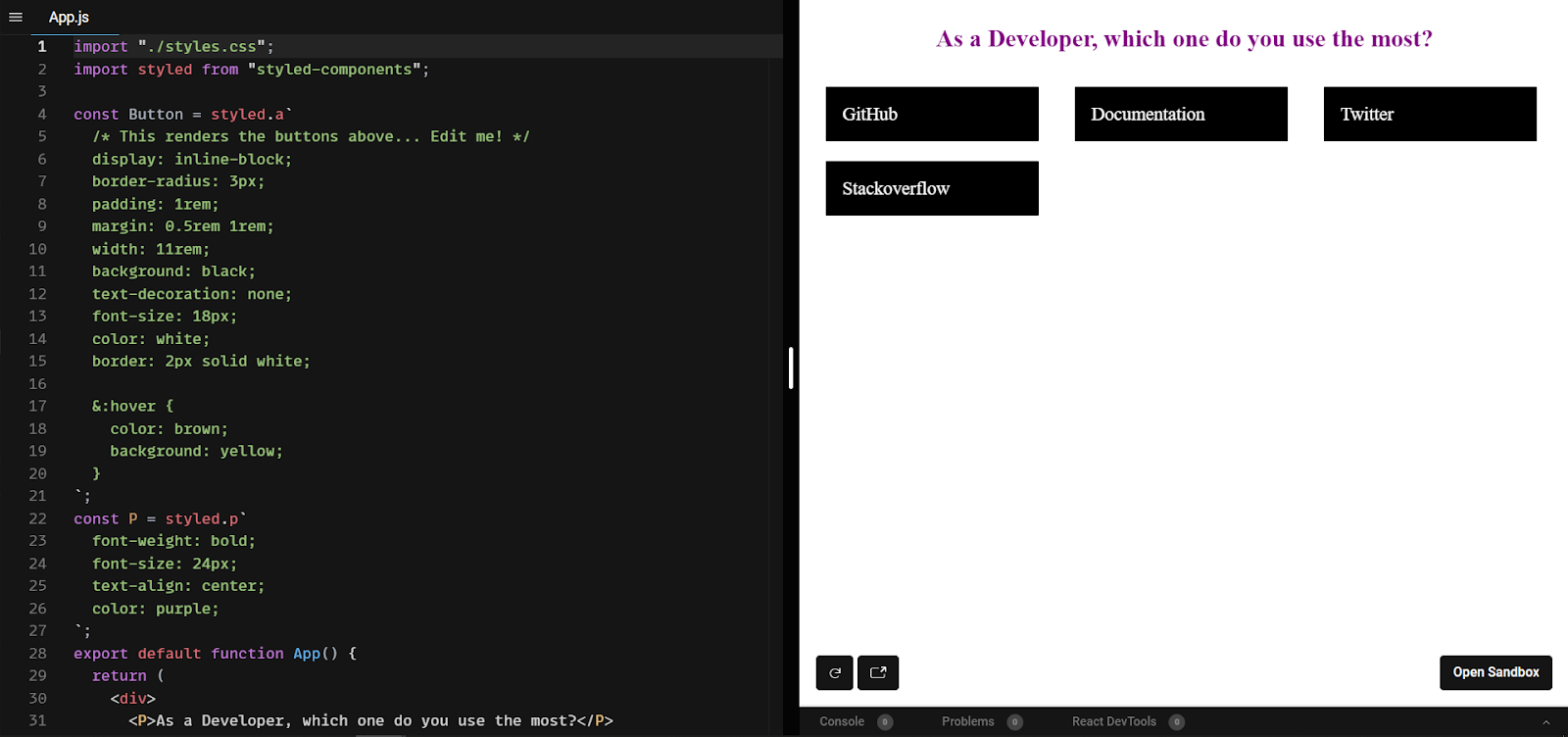
Task: Click the 'background: black;' line
Action: pyautogui.click(x=173, y=271)
